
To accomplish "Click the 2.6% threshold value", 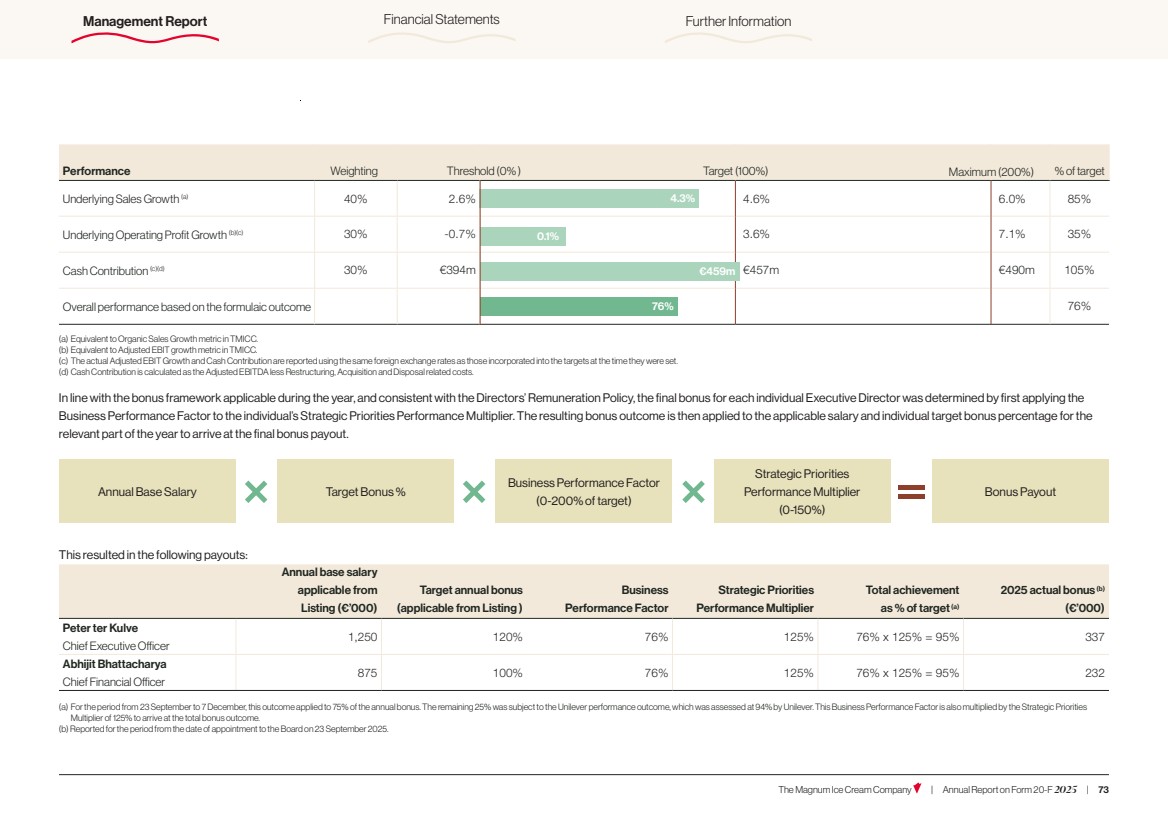I will [x=462, y=199].
